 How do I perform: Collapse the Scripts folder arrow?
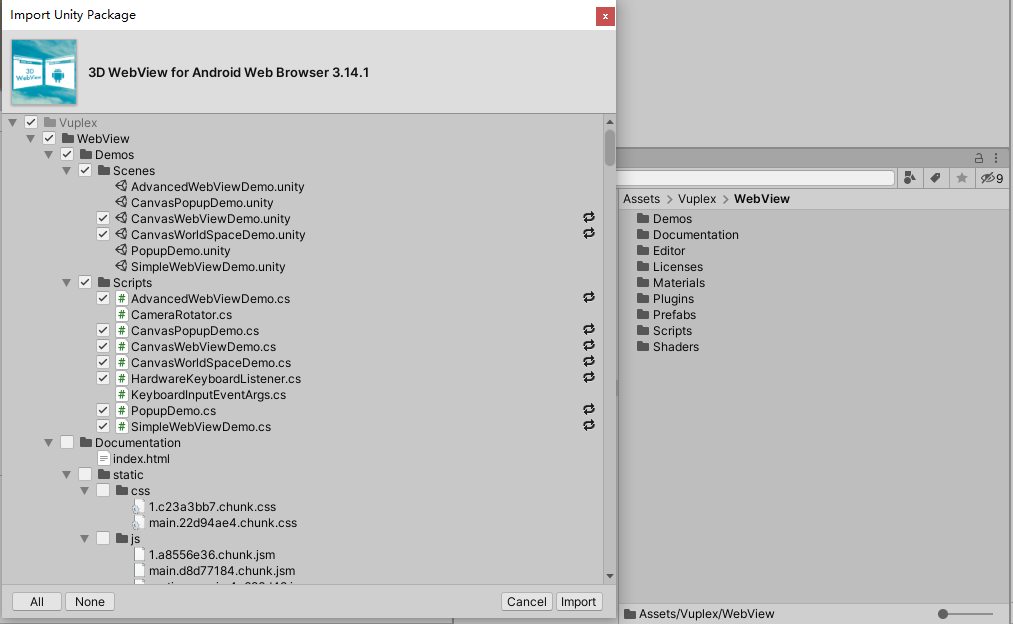pyautogui.click(x=67, y=282)
